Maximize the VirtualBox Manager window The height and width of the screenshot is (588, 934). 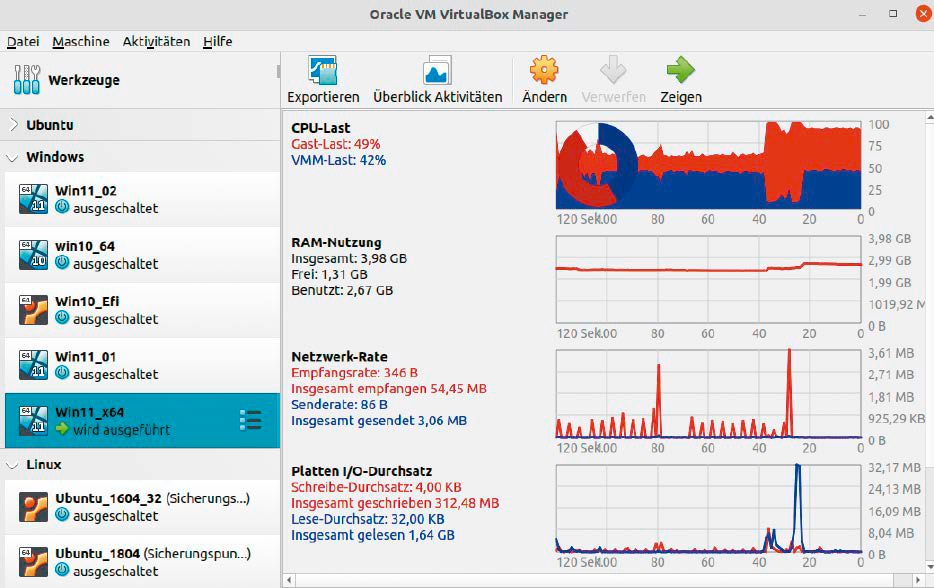click(x=893, y=14)
